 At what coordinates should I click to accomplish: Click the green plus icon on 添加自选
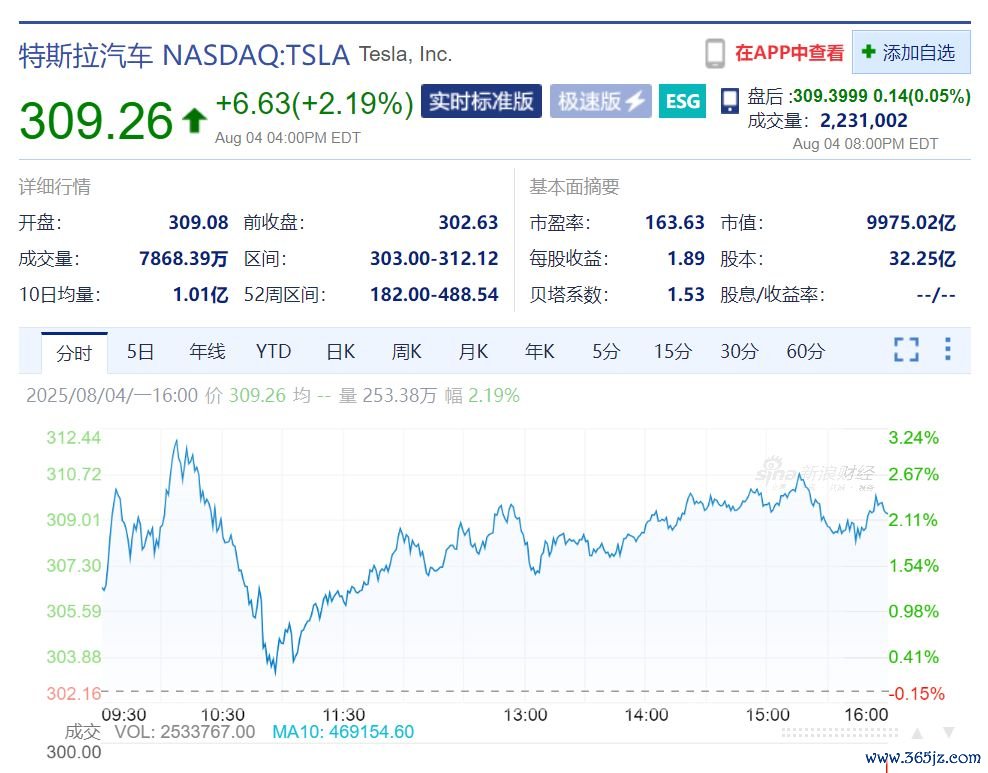(x=868, y=52)
